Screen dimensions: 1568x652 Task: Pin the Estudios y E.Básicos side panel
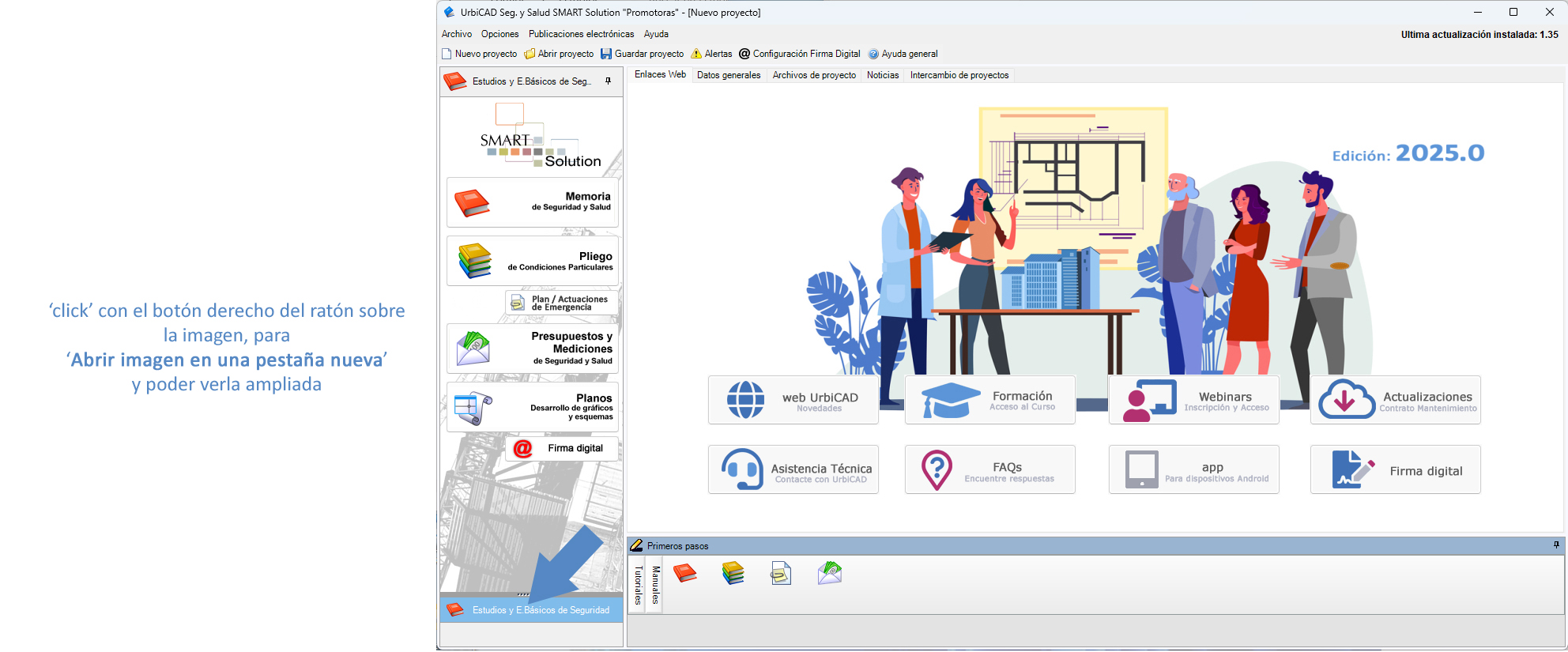(x=608, y=81)
